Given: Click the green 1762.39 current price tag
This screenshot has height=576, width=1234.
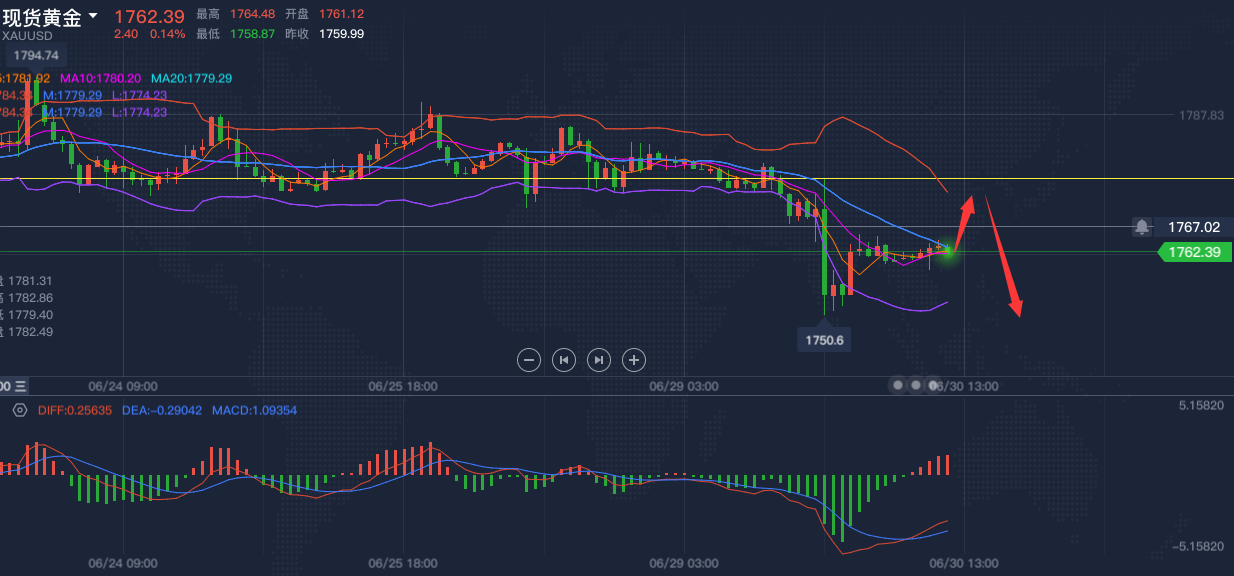Looking at the screenshot, I should point(1194,252).
